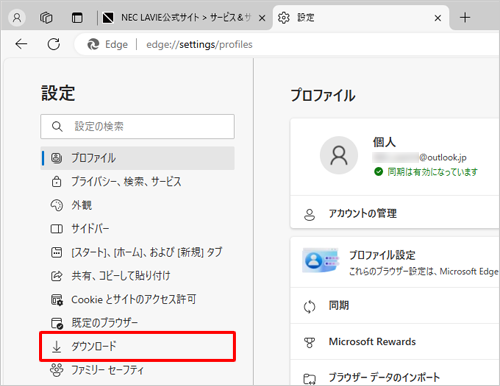Click the プロファイル設定 illustration
The image size is (500, 386).
tap(321, 260)
